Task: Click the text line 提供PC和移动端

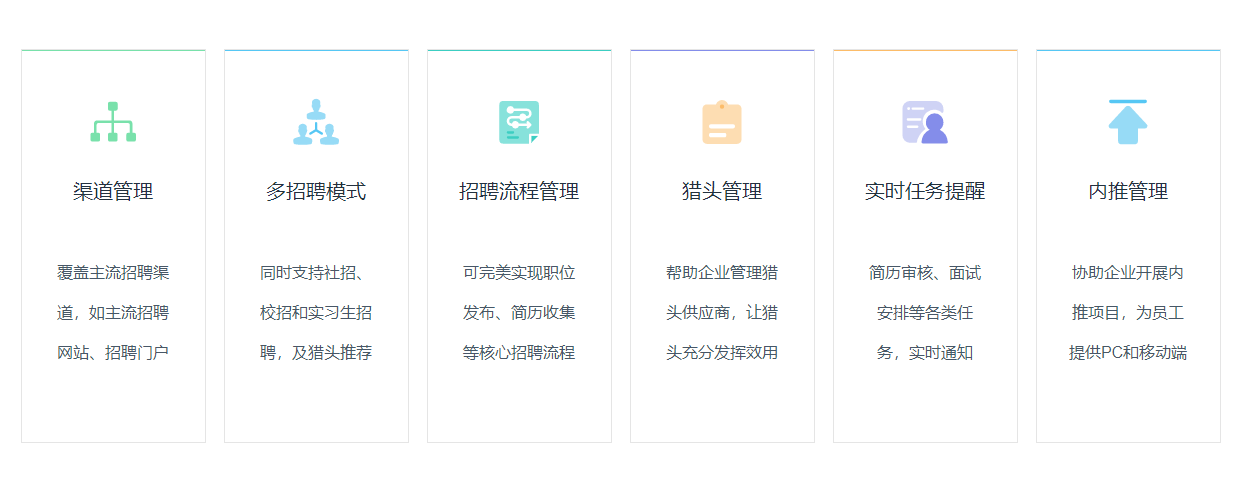Action: pyautogui.click(x=1128, y=353)
